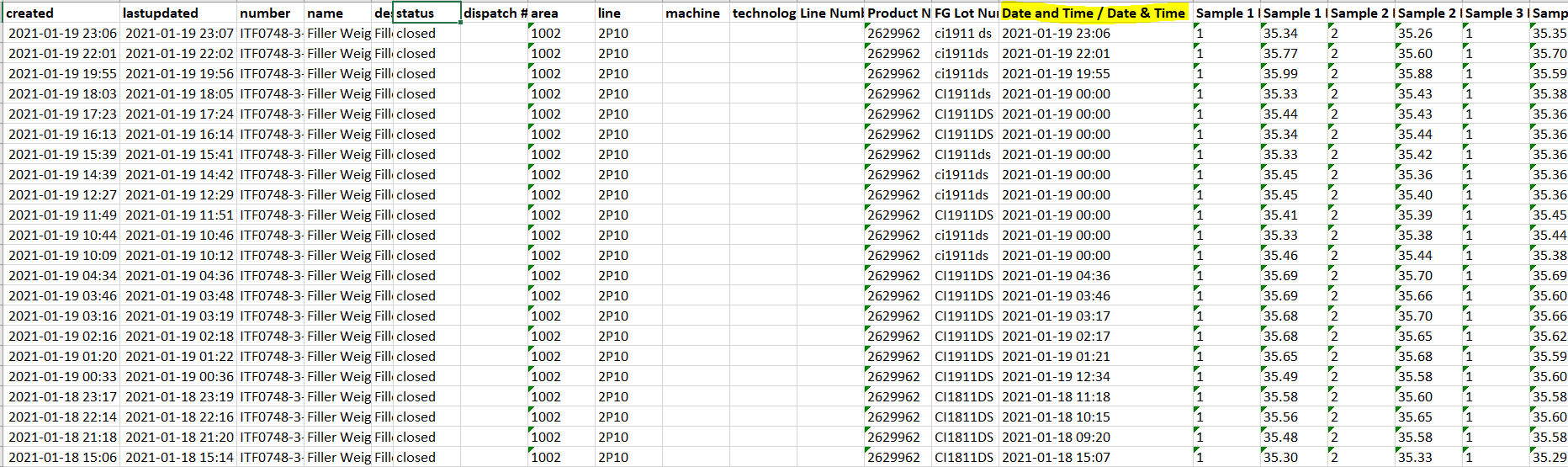Click lastupdated cell '2021-01-19 22:02'
This screenshot has height=467, width=1568.
coord(179,53)
